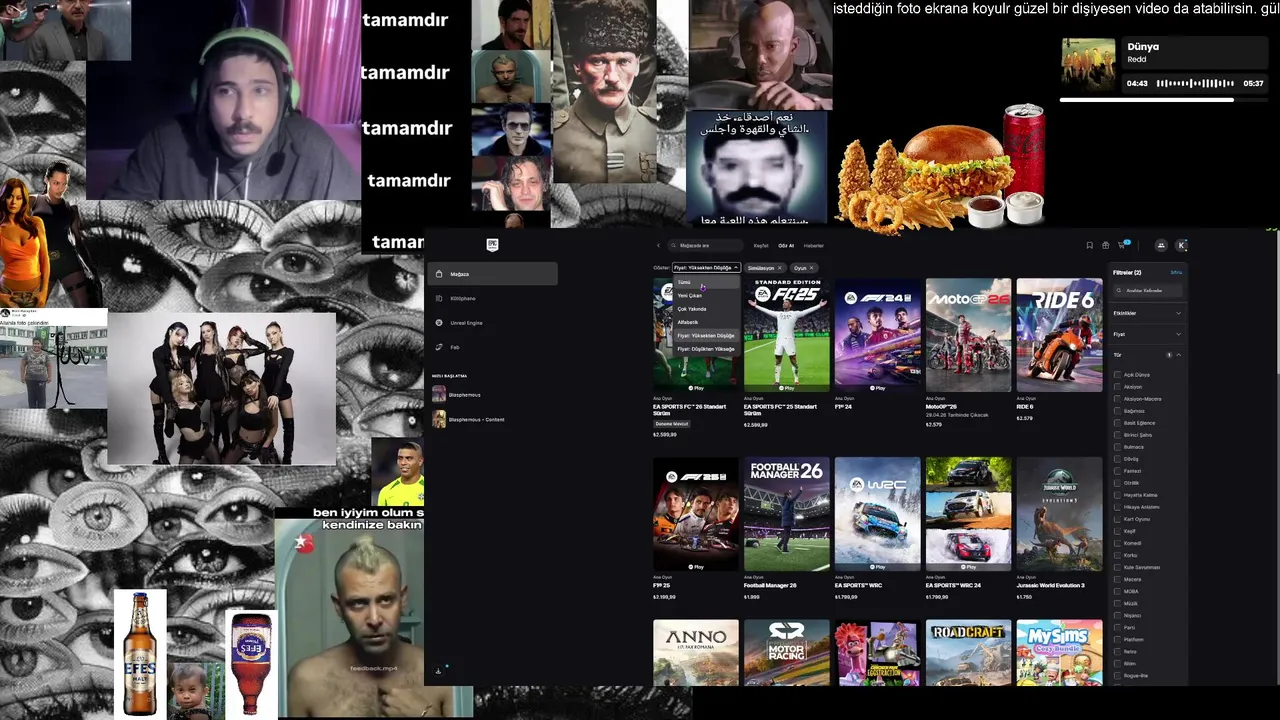Choose Alfabetik in the sort list
This screenshot has height=720, width=1280.
coord(706,322)
